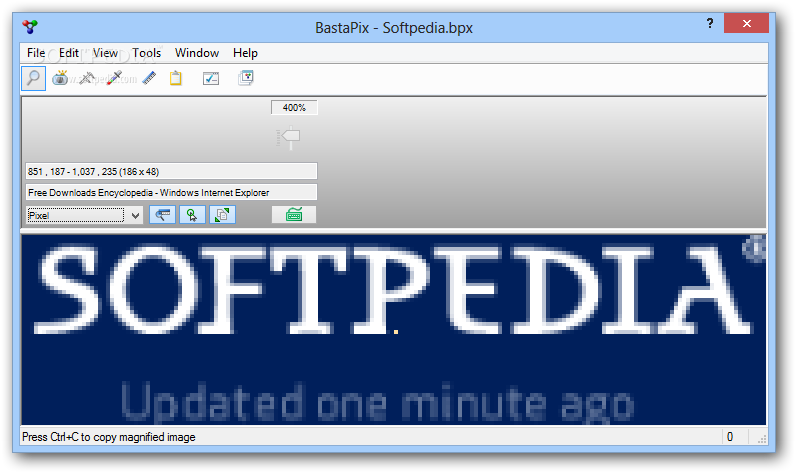Image resolution: width=796 pixels, height=473 pixels.
Task: Close the BastaPix window
Action: tap(746, 23)
